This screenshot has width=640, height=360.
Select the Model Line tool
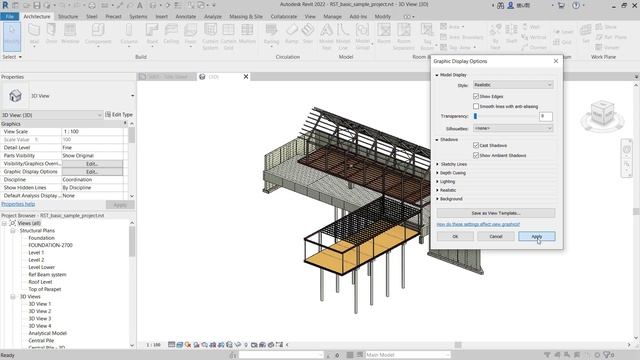[343, 36]
